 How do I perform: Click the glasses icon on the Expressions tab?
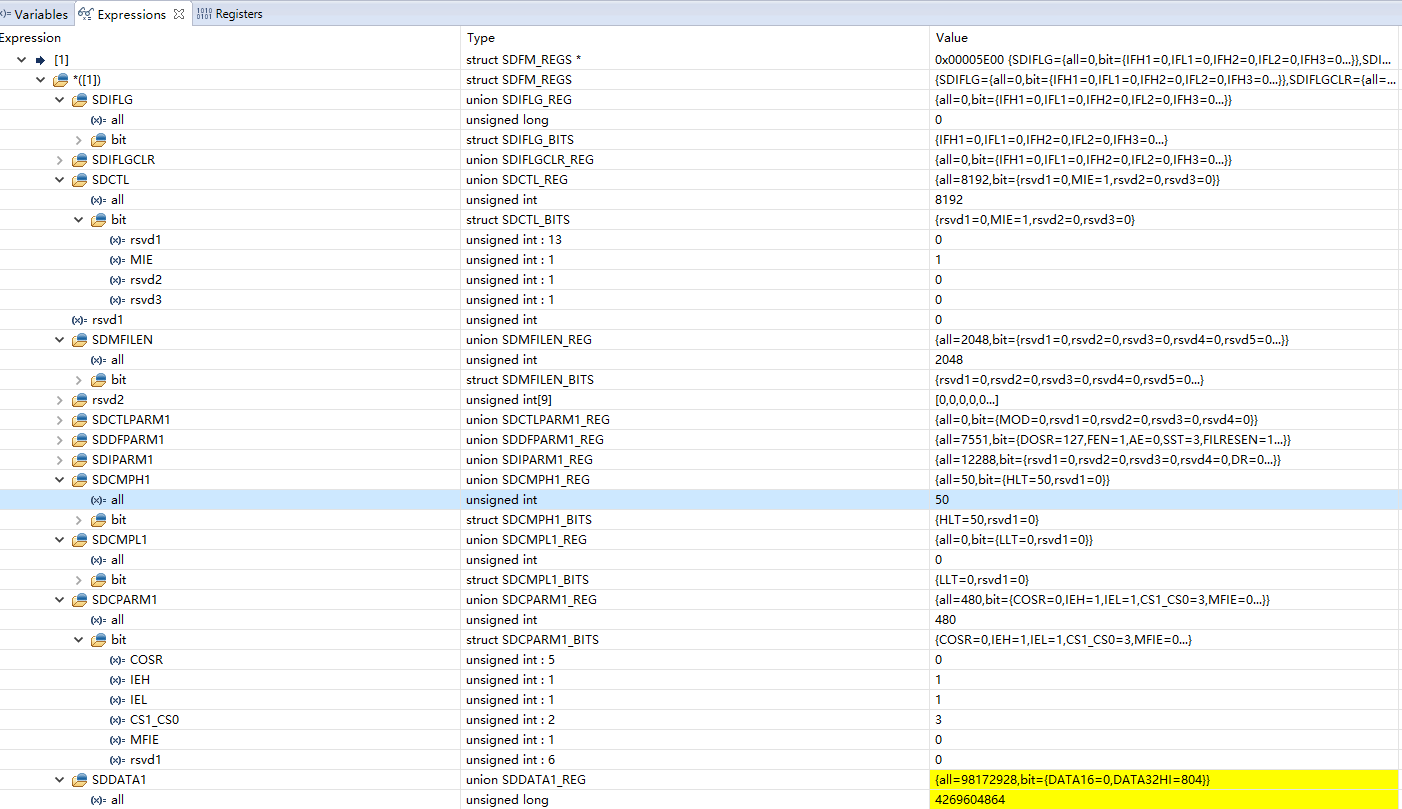tap(86, 14)
